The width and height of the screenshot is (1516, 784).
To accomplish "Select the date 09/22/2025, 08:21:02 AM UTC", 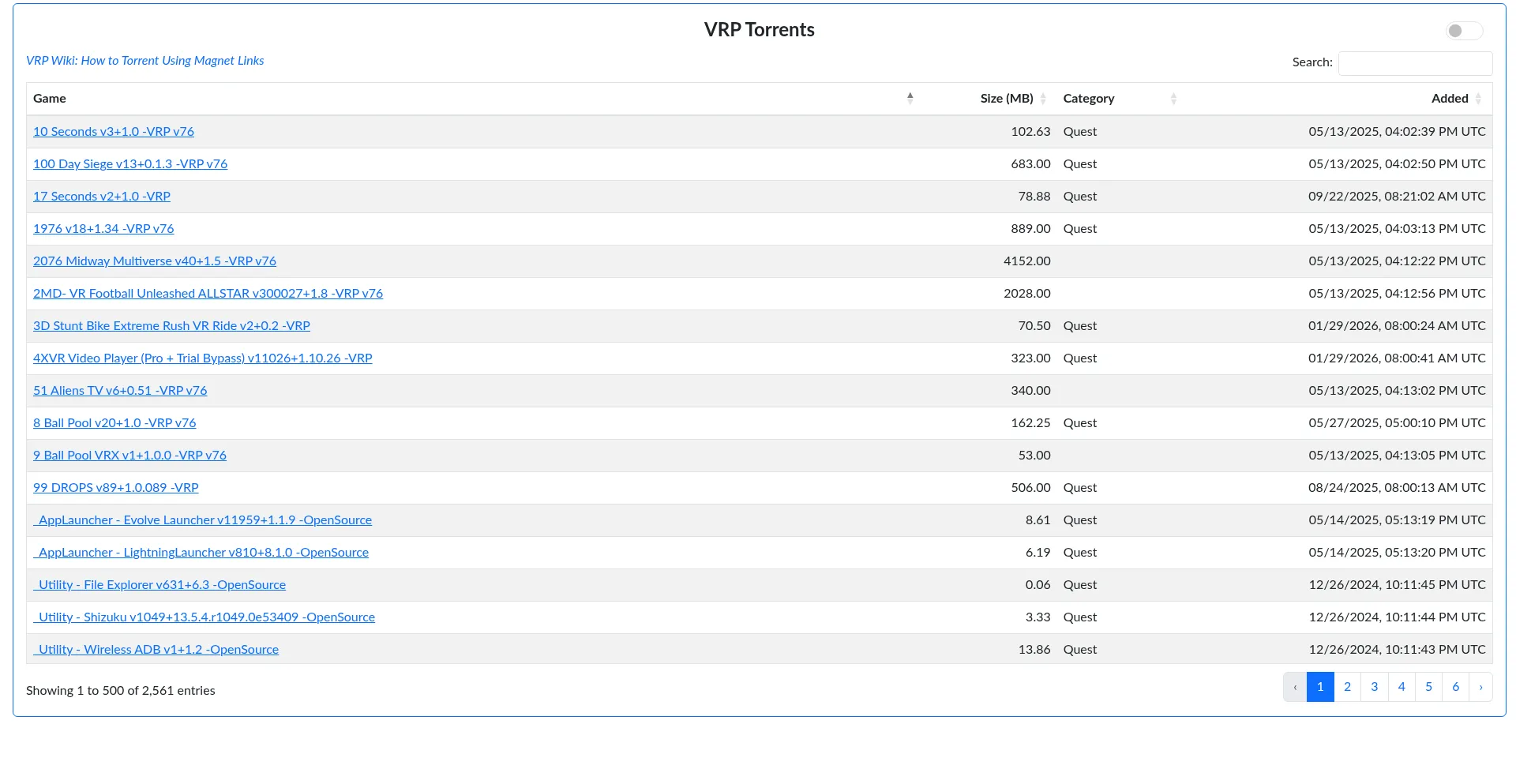I will (x=1397, y=197).
